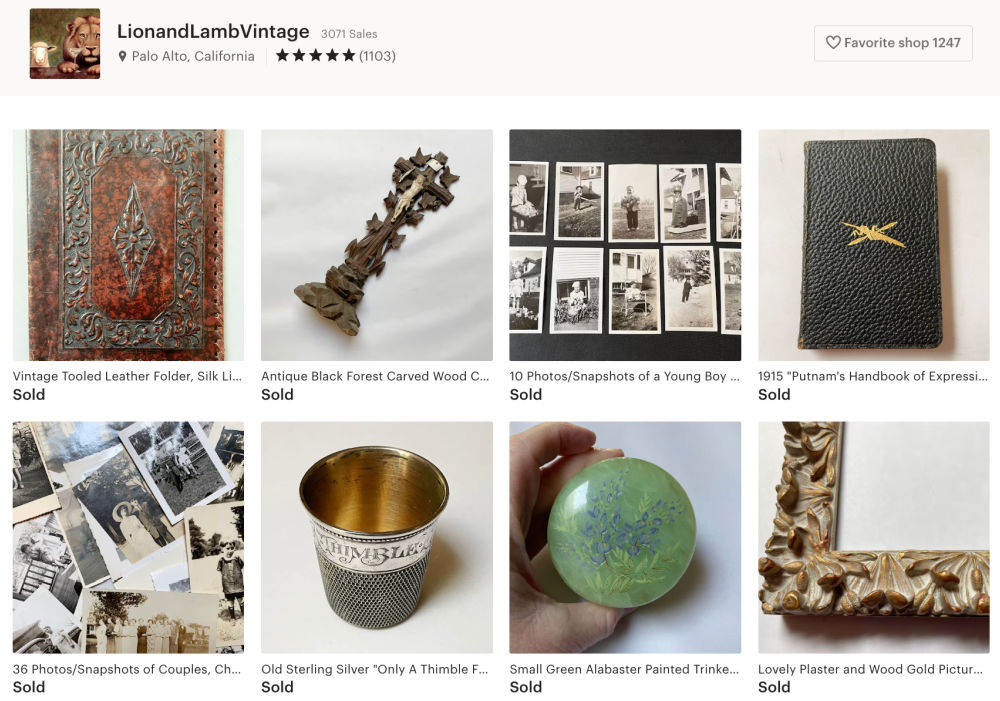Click the five-star rating icons
The width and height of the screenshot is (1000, 701).
[315, 56]
